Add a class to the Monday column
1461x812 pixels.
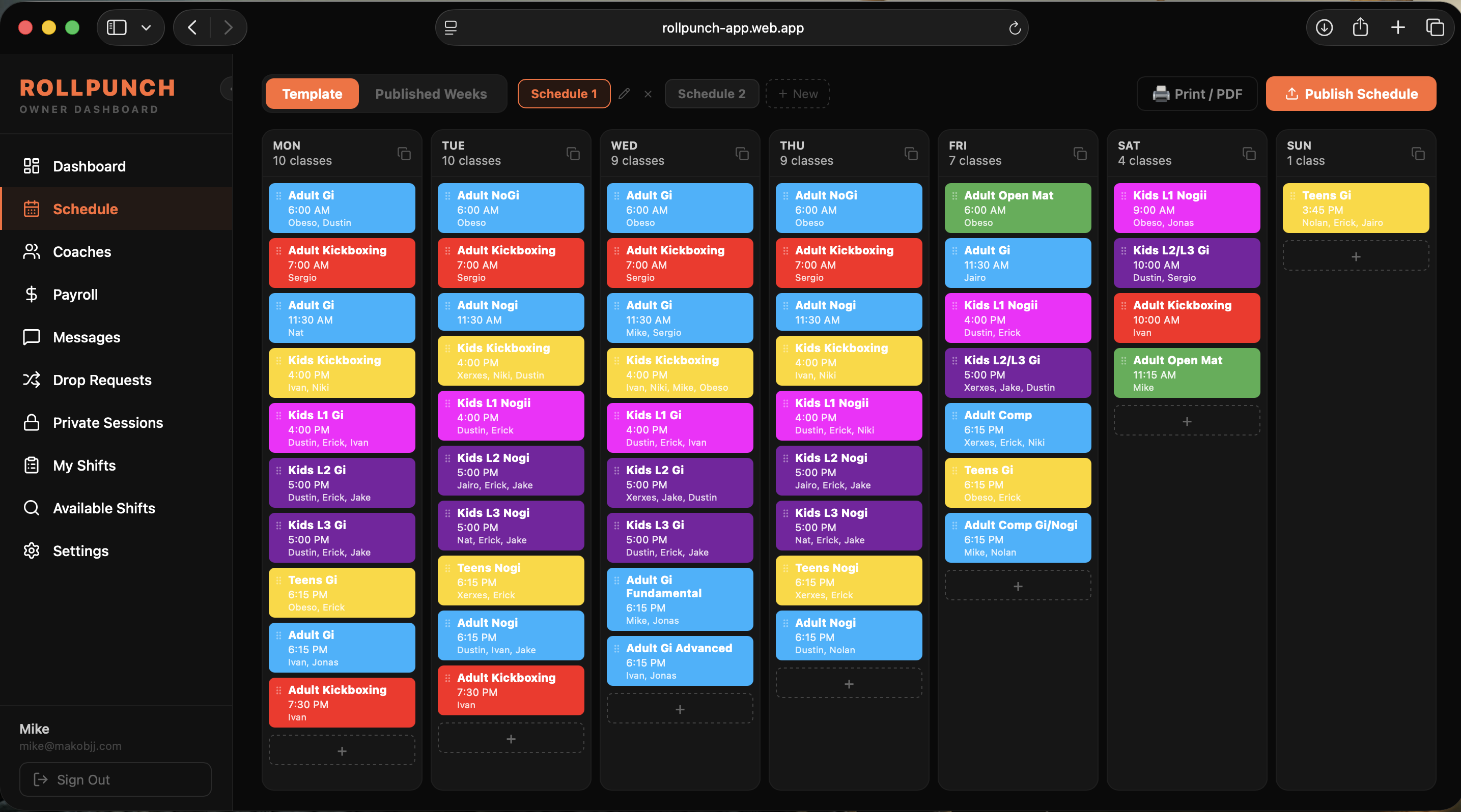342,750
